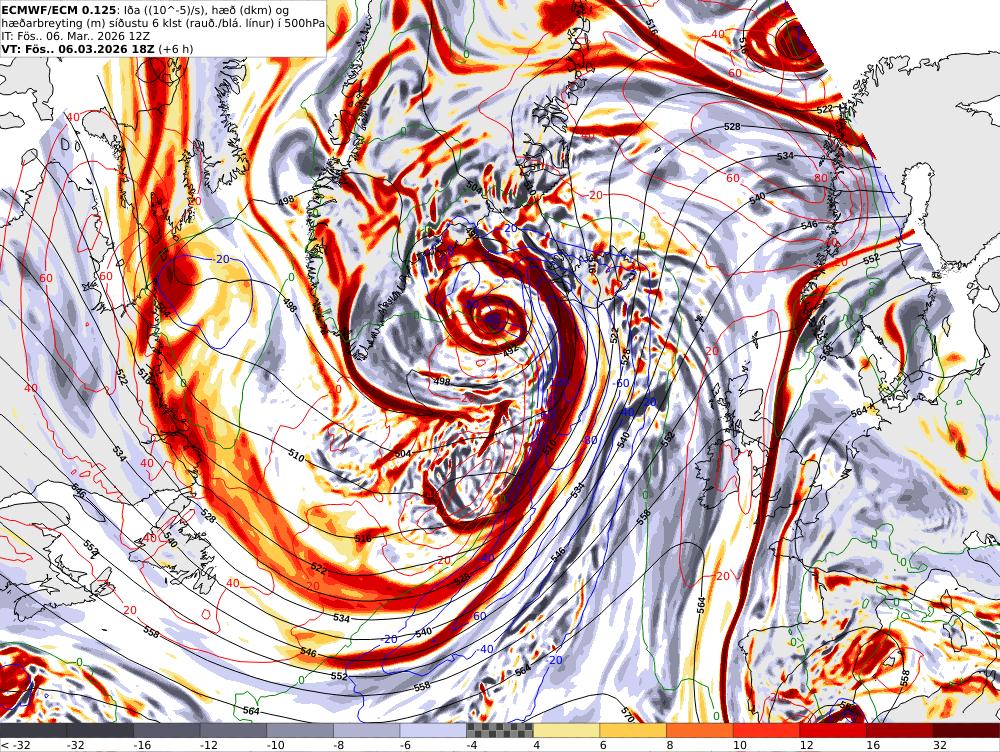Click the '-16' legend label
This screenshot has height=752, width=1000.
coord(143,745)
